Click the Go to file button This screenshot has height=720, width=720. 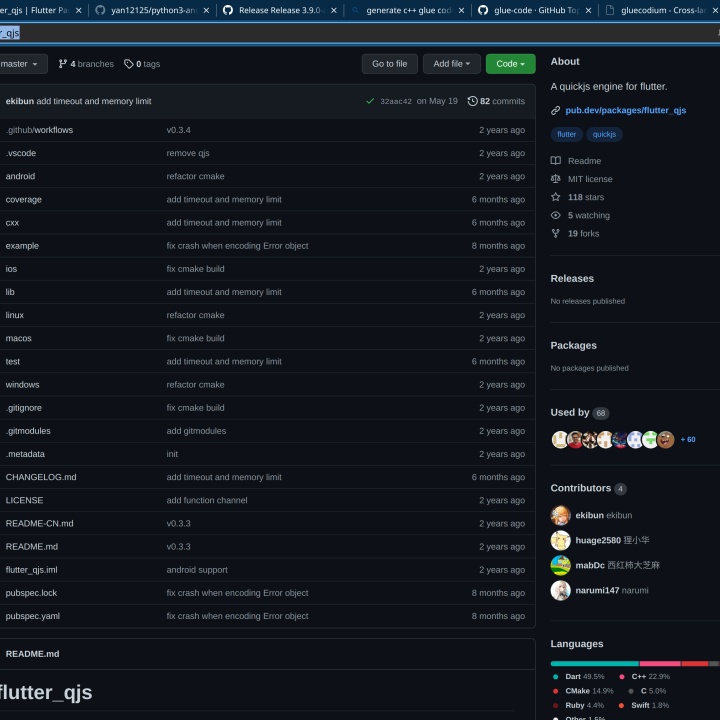[x=389, y=64]
